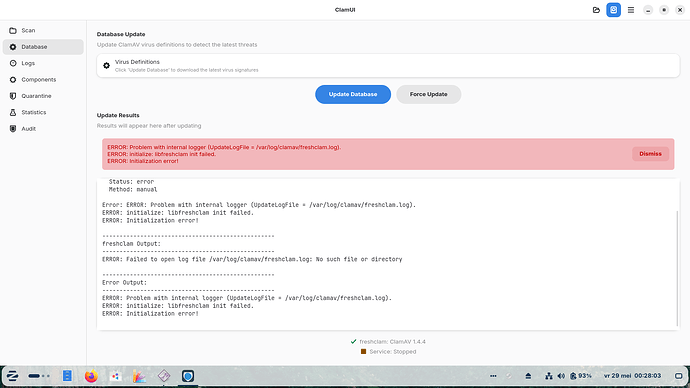
Task: Click the 'Failed to open log file' output line
Action: (x=252, y=259)
